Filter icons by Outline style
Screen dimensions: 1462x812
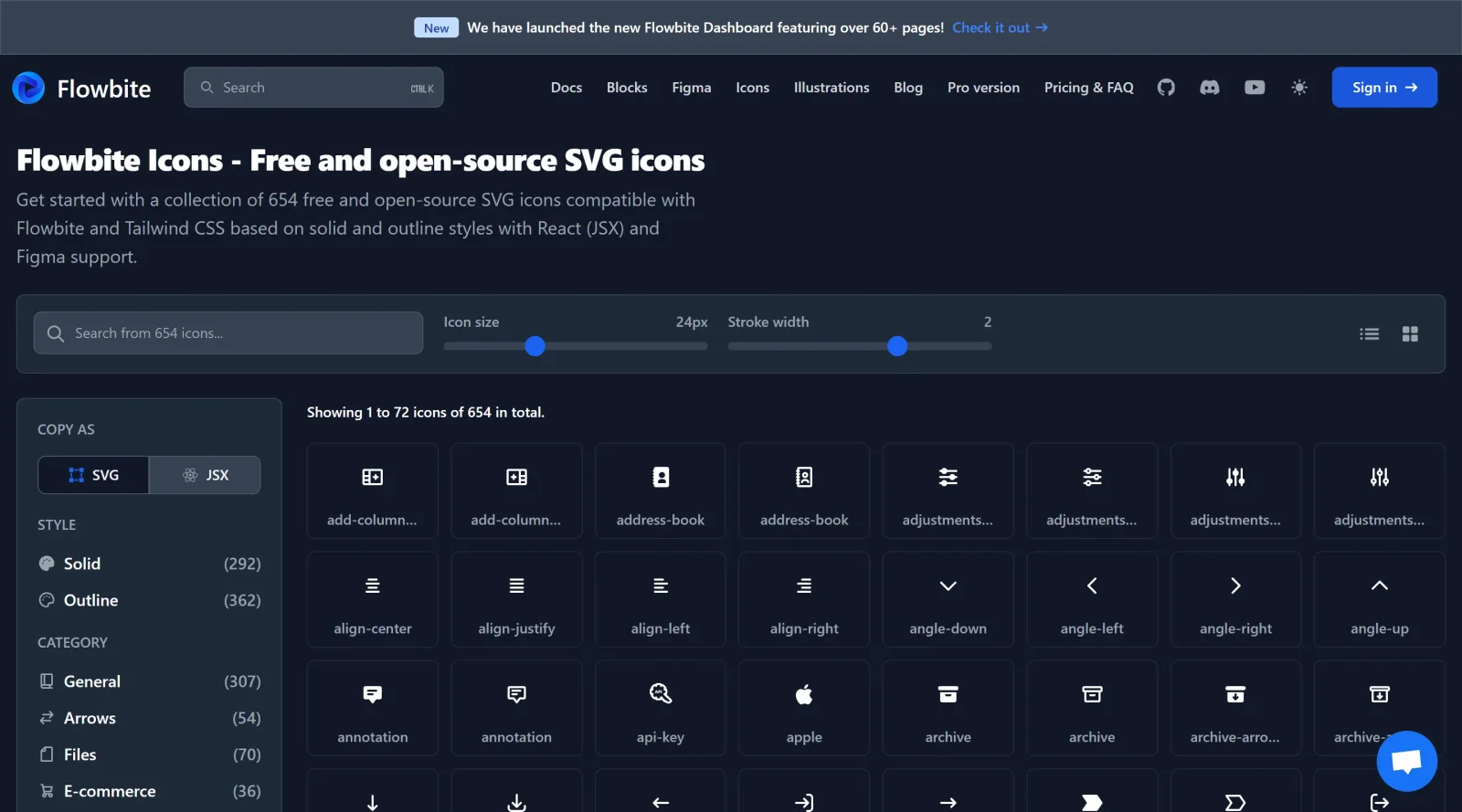coord(149,600)
